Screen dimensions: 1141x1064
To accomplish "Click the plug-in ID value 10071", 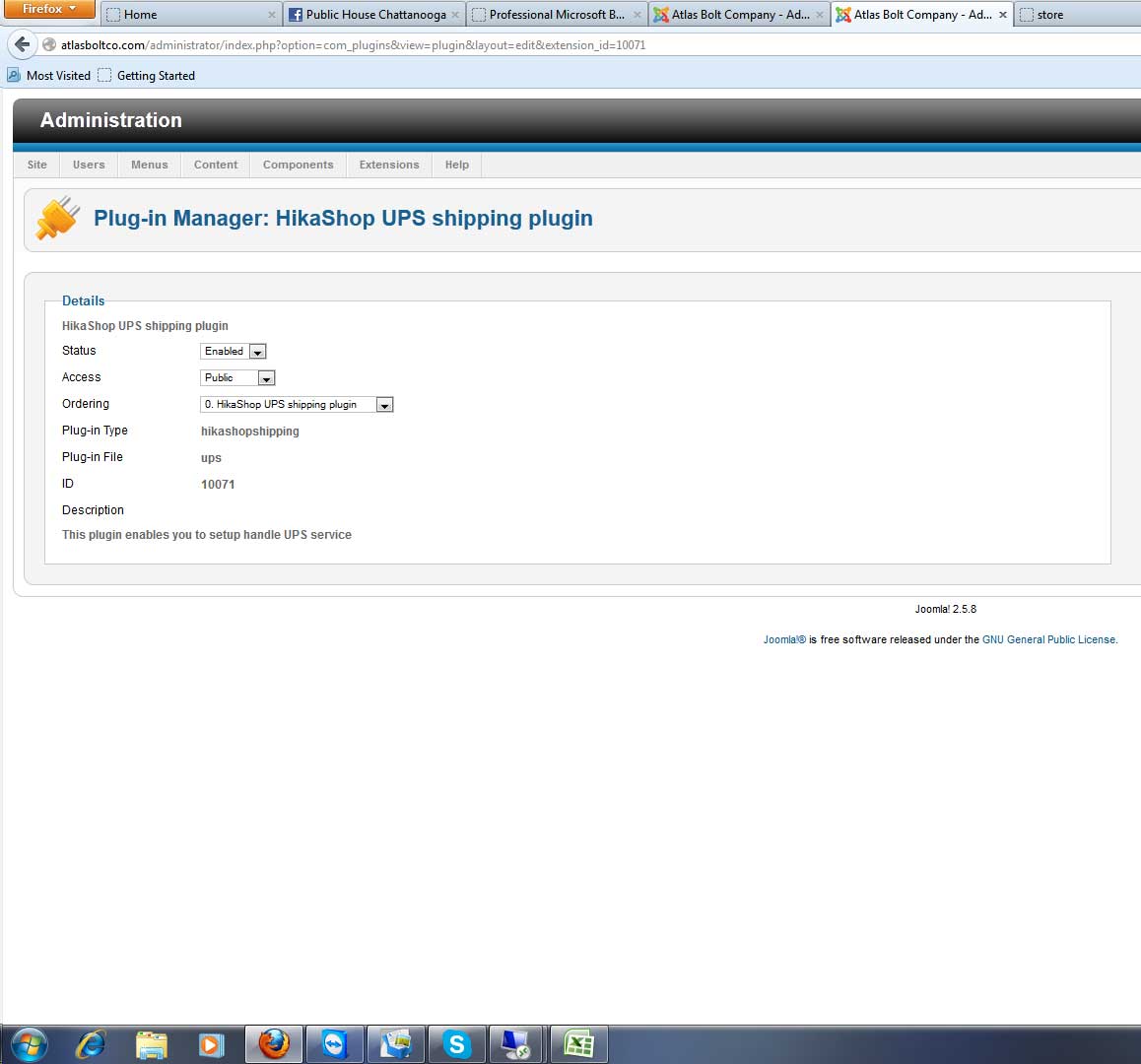I will [x=218, y=485].
